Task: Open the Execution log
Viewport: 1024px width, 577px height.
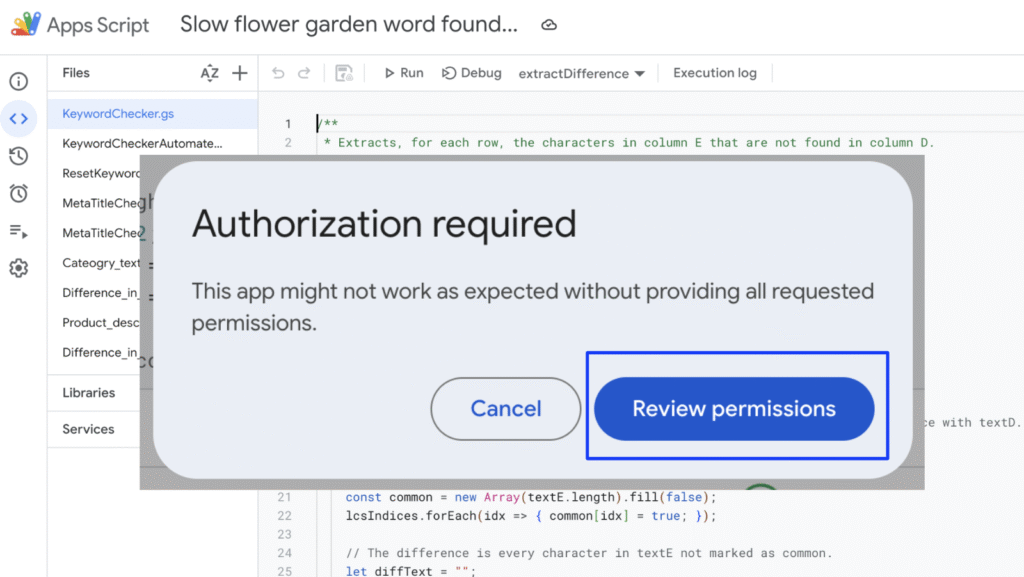Action: [x=714, y=73]
